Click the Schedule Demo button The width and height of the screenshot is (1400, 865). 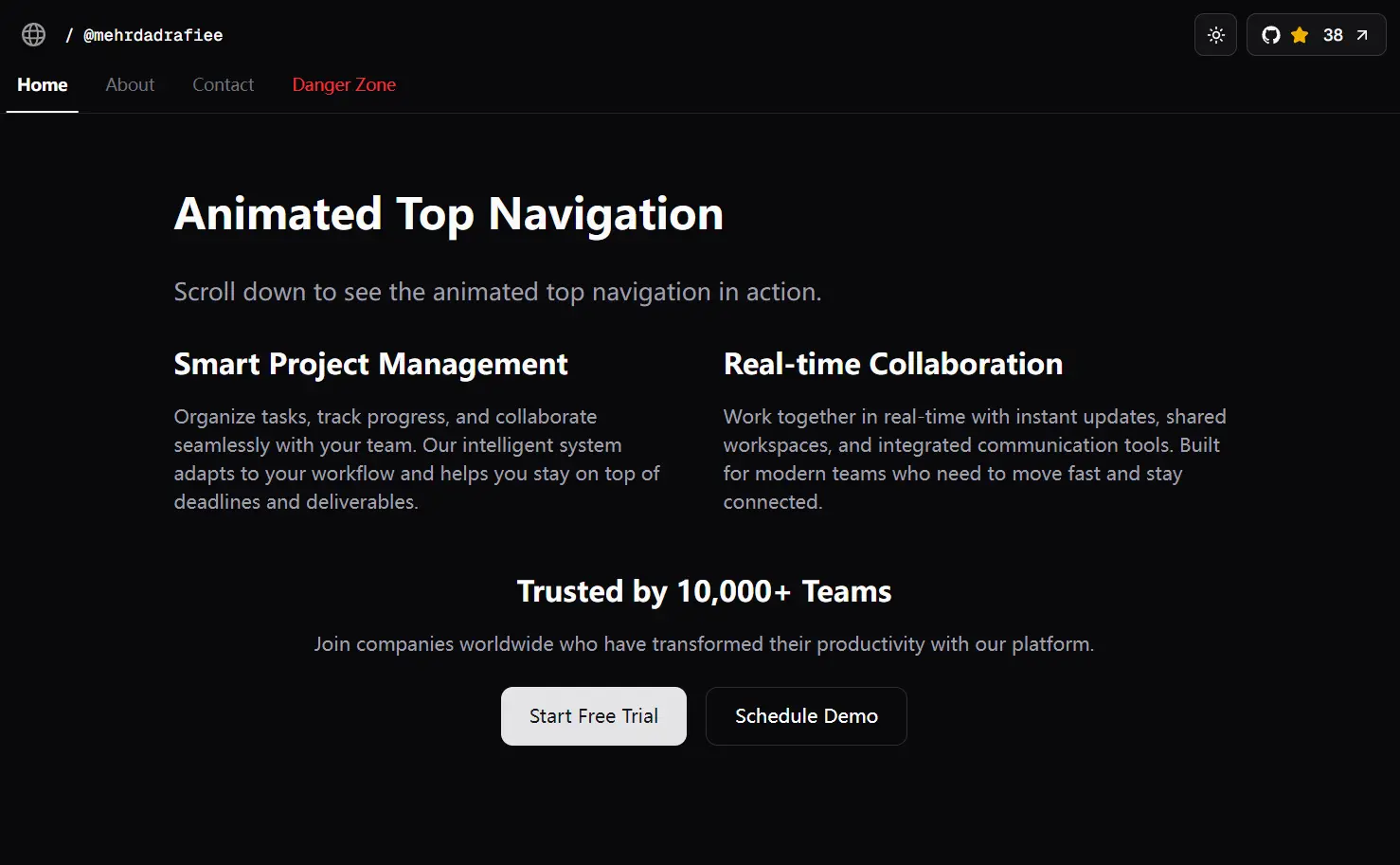pyautogui.click(x=806, y=716)
